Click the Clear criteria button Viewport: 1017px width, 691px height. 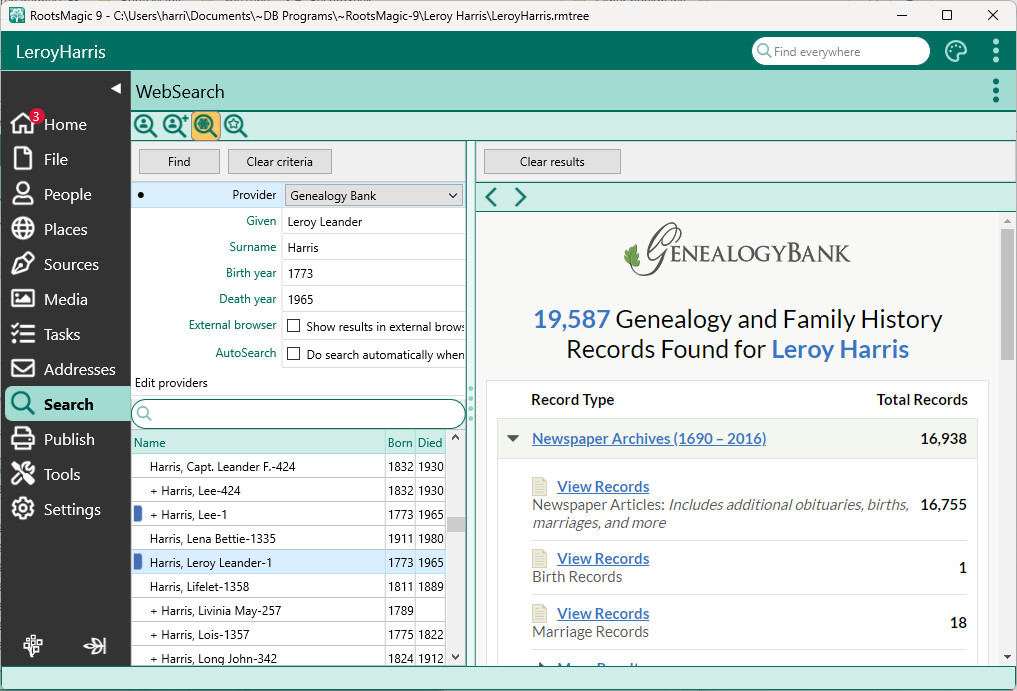pyautogui.click(x=279, y=162)
